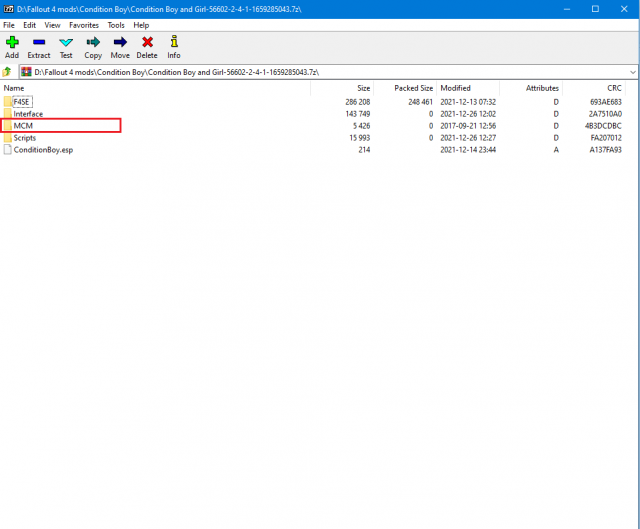
Task: Click the Add green plus icon
Action: coord(12,42)
